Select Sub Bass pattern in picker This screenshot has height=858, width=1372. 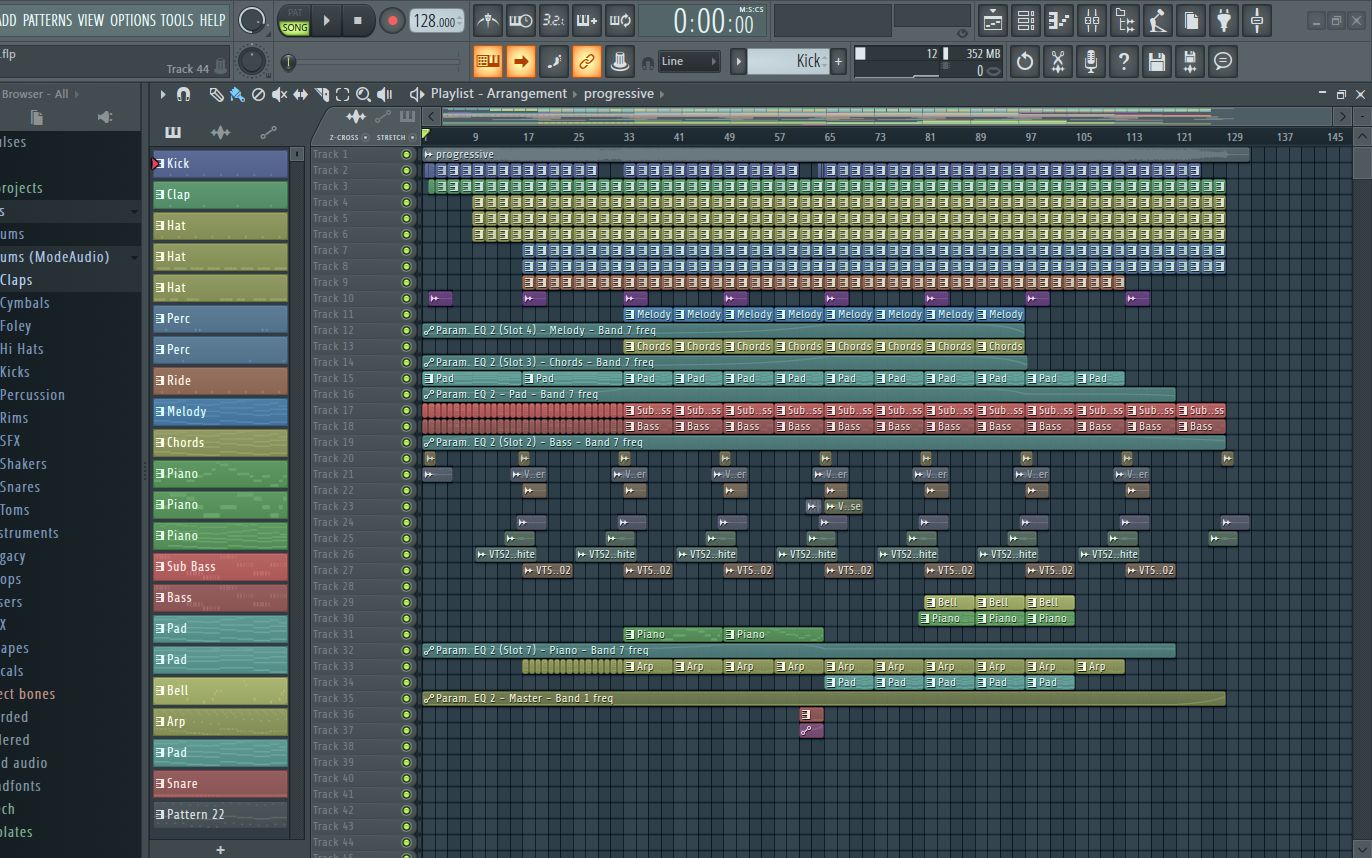click(220, 567)
